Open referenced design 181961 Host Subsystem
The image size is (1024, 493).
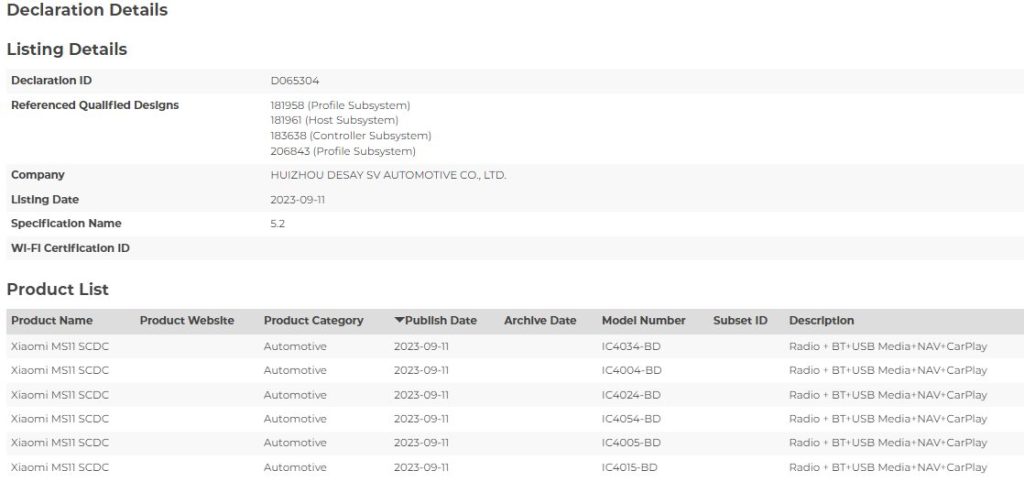click(x=334, y=120)
